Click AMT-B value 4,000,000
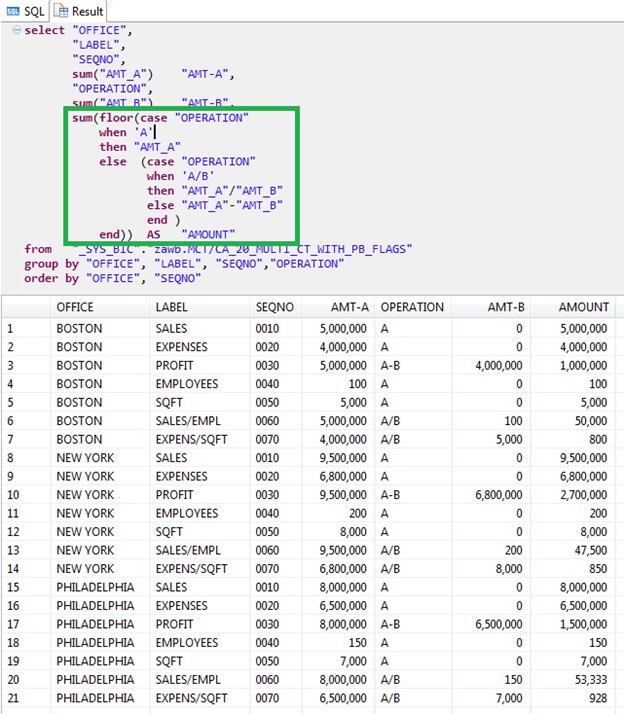 (498, 365)
